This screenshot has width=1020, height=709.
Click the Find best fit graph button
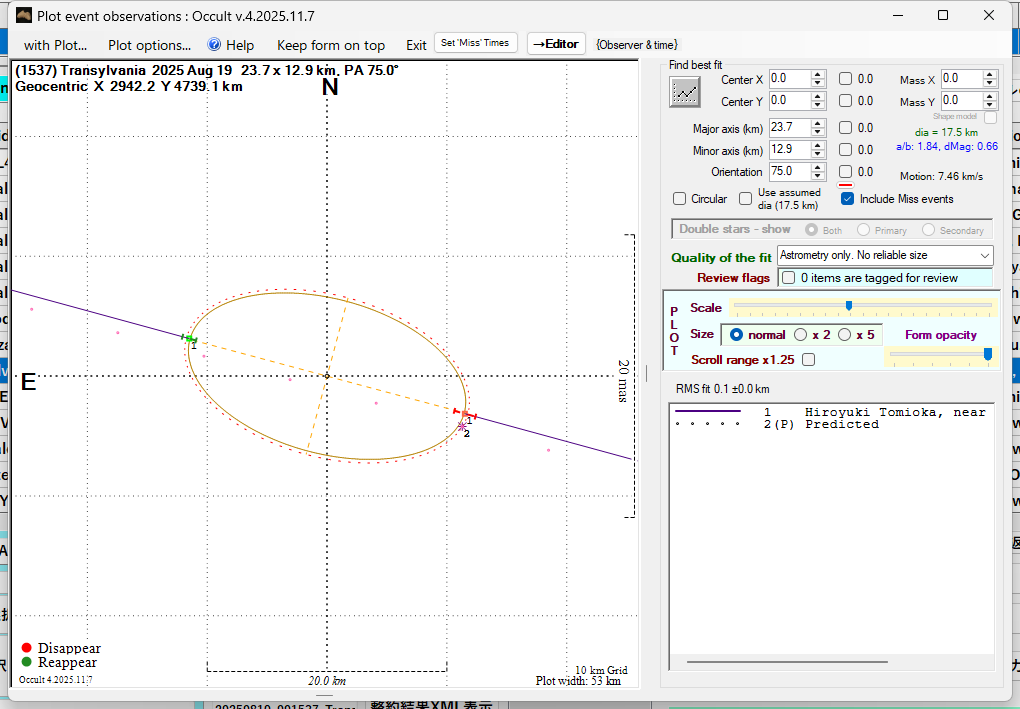click(x=685, y=91)
